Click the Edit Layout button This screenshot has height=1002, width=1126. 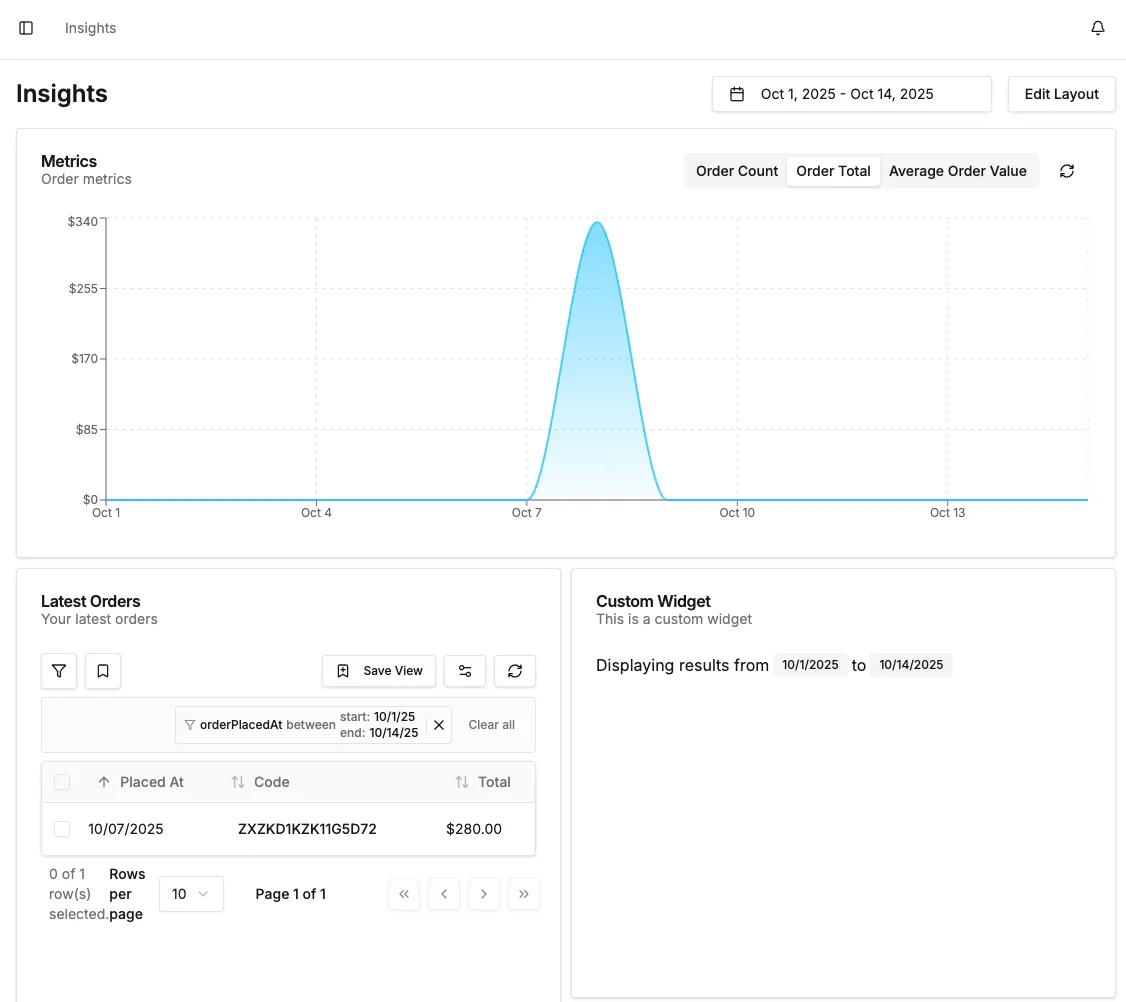point(1061,94)
